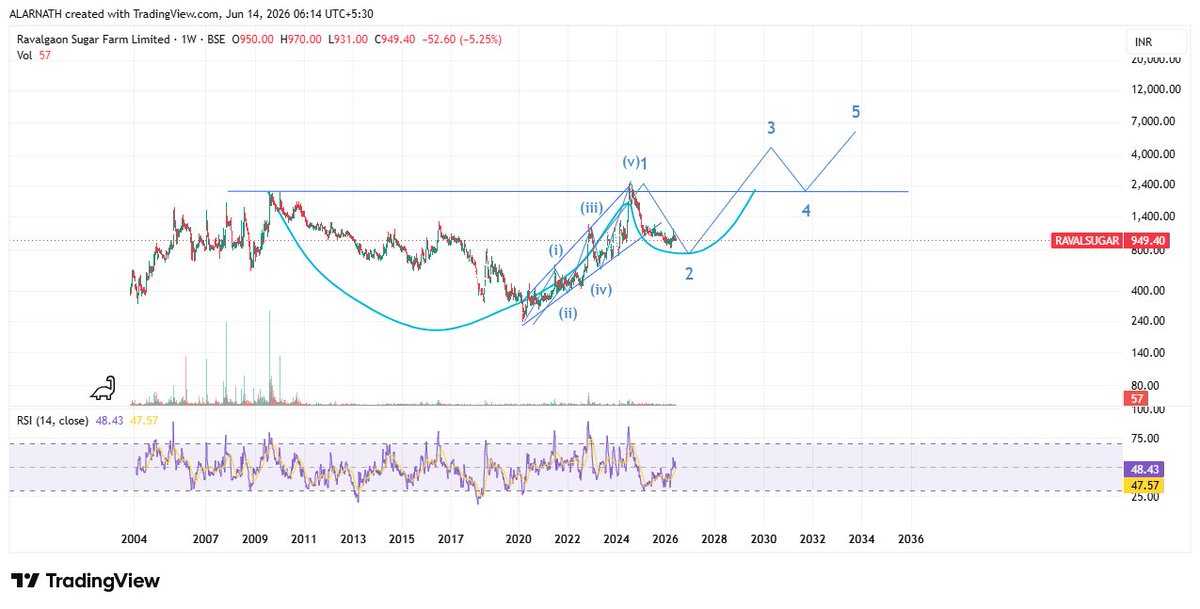
Task: Click the 25.00 RSI axis label
Action: point(1145,497)
